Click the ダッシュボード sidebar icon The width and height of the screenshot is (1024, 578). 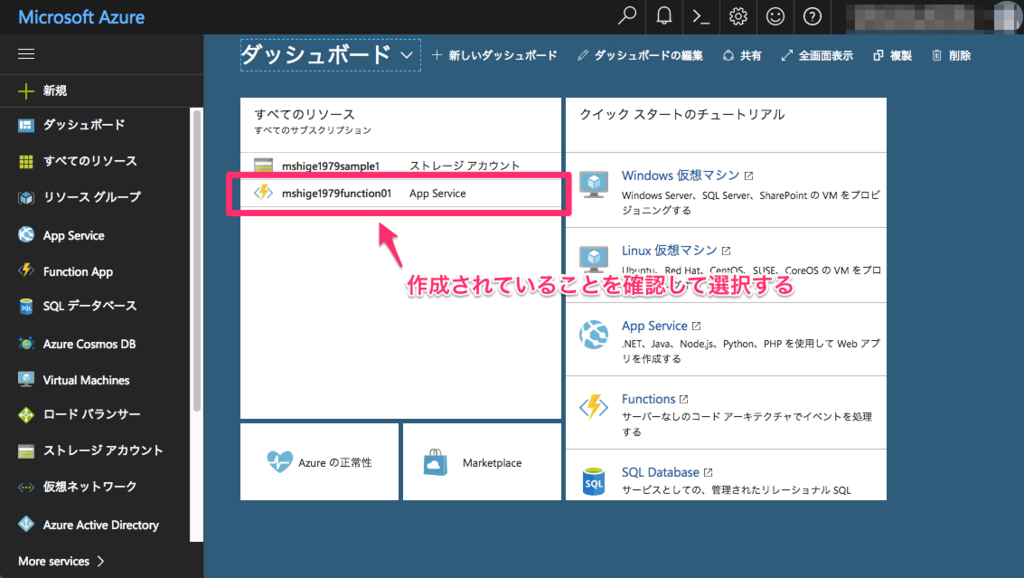click(x=26, y=125)
